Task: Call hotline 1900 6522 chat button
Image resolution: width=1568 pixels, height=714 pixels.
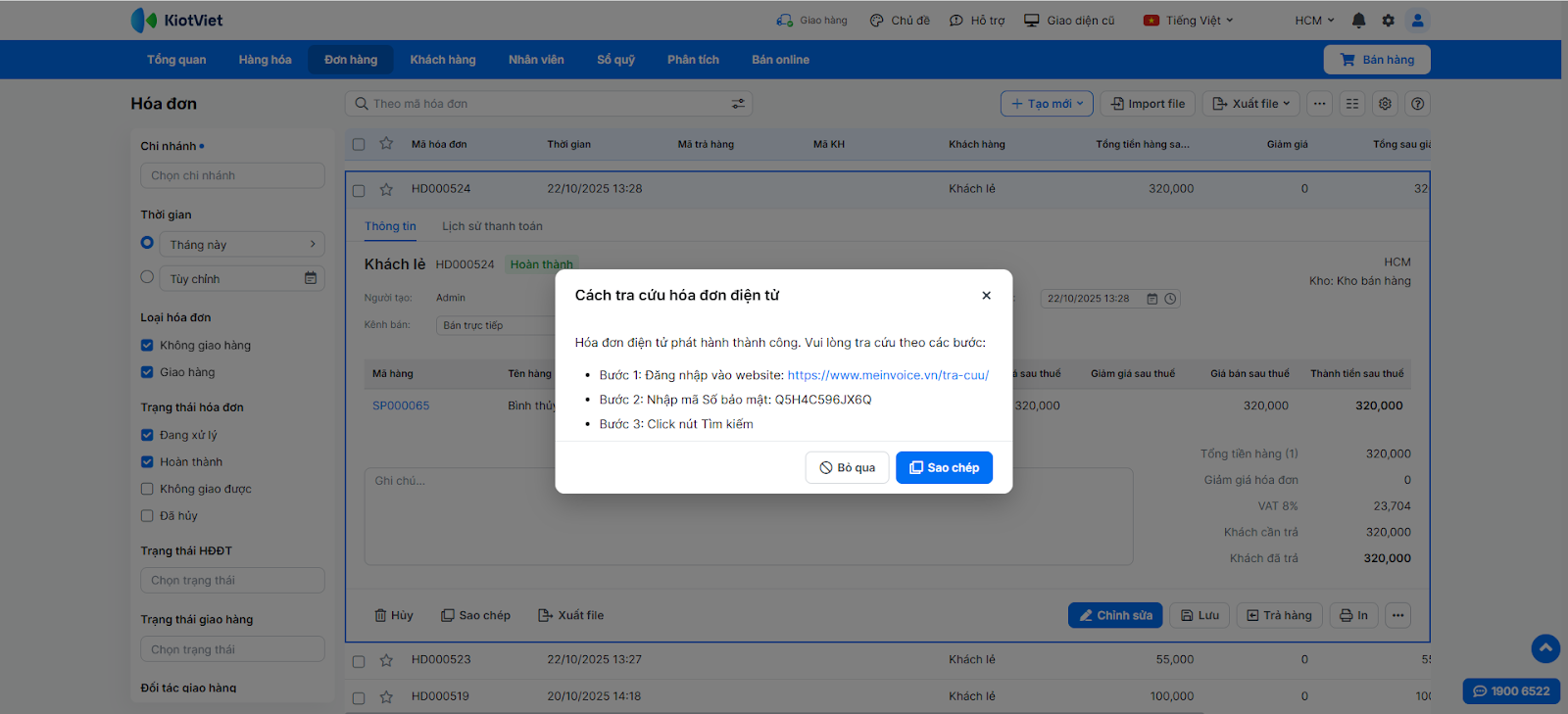Action: click(x=1511, y=691)
